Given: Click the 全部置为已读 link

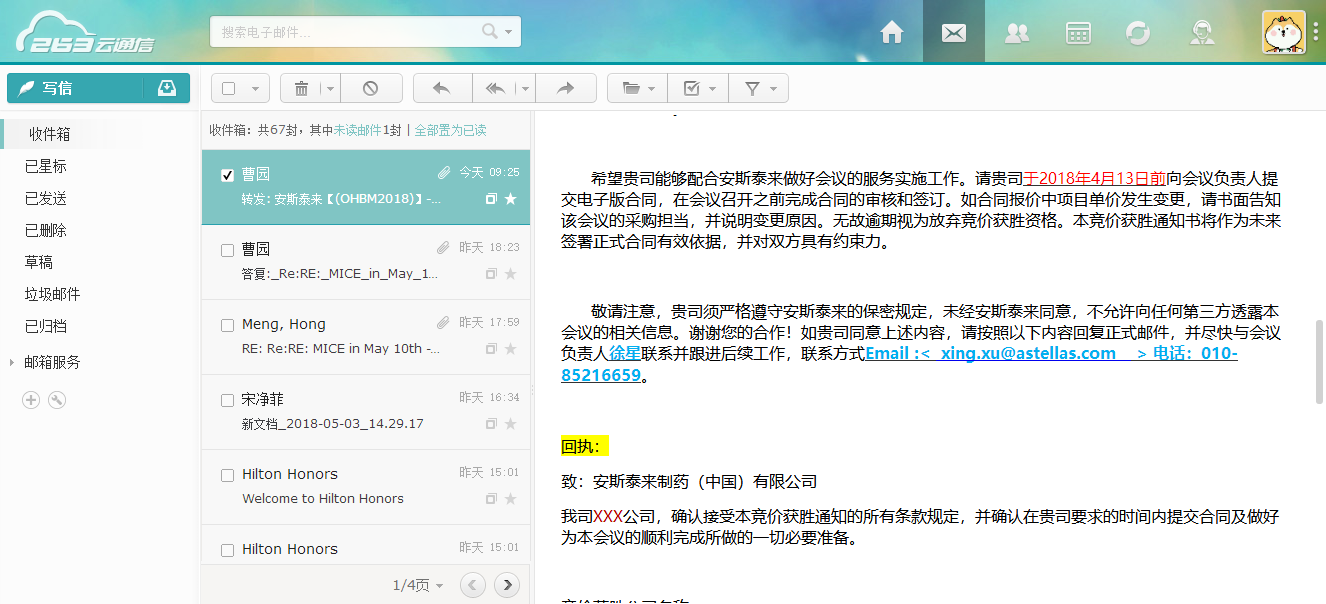Looking at the screenshot, I should coord(450,130).
